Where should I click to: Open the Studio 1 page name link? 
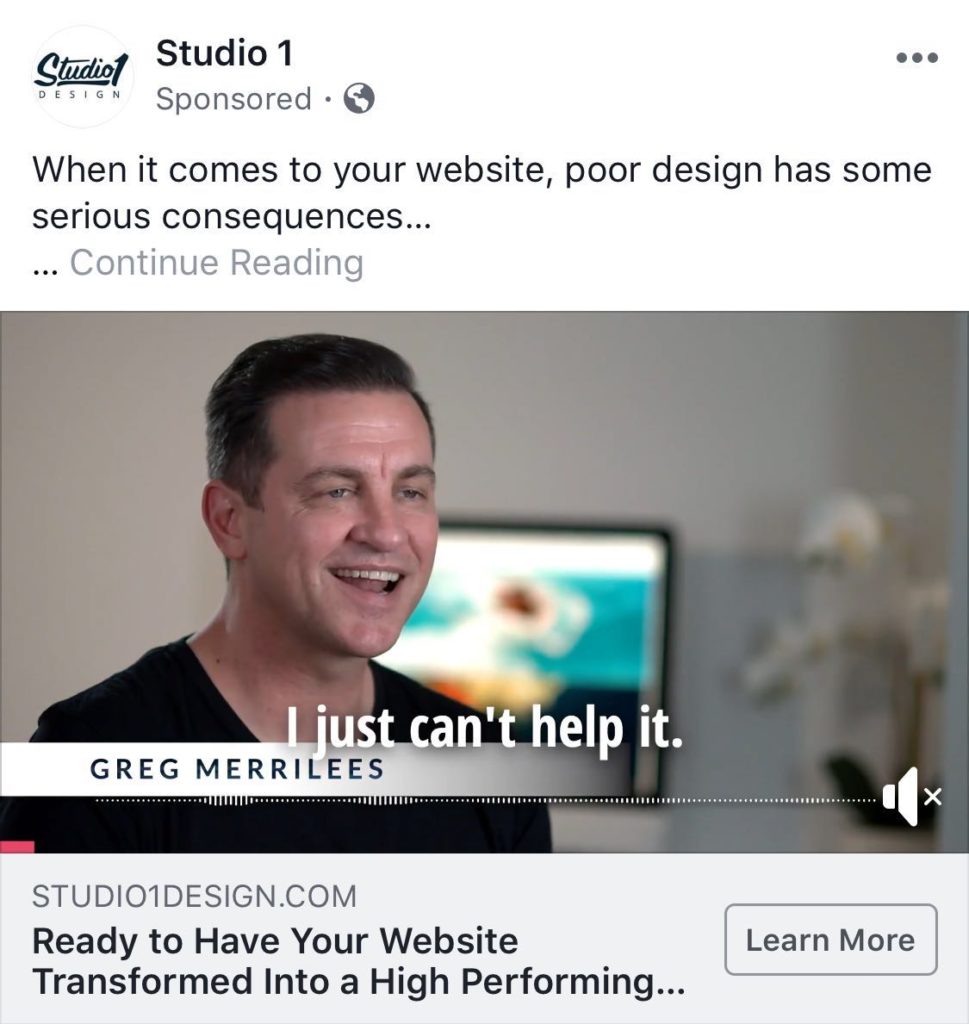pyautogui.click(x=225, y=53)
